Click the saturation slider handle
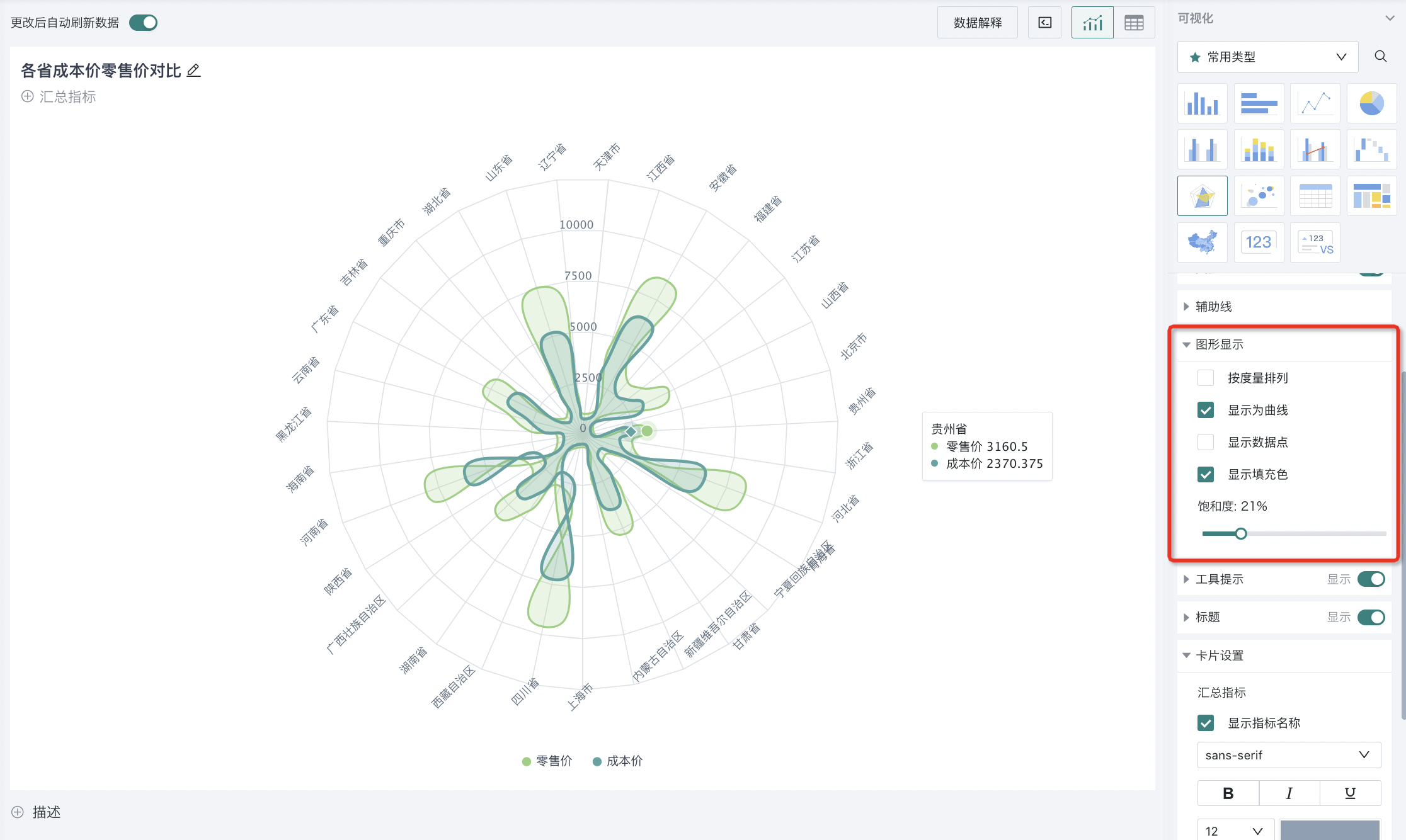The image size is (1406, 840). [x=1240, y=534]
